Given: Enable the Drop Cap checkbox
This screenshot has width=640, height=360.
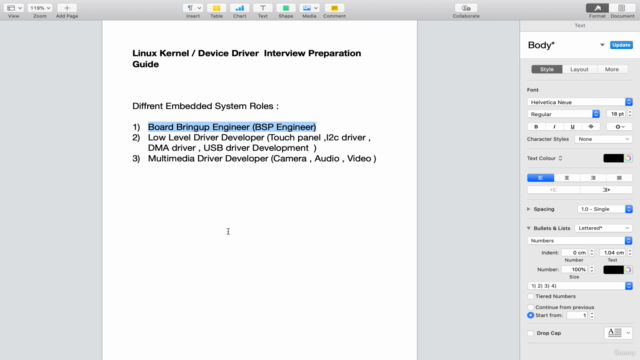Looking at the screenshot, I should click(x=531, y=333).
